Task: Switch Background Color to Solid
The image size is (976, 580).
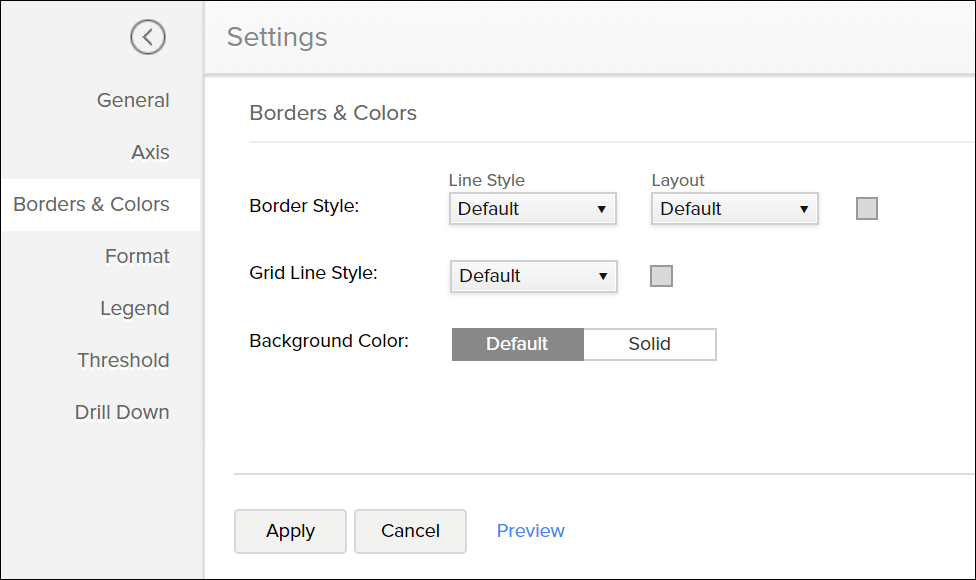Action: [649, 344]
